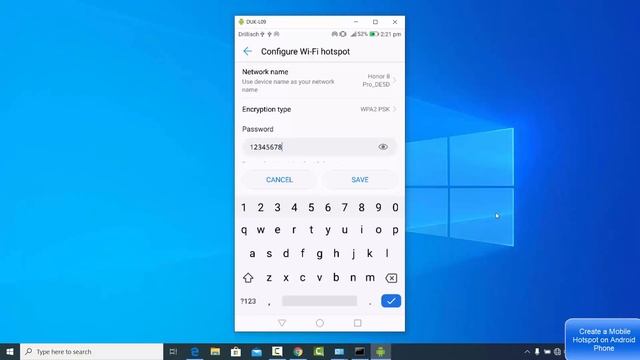
Task: Tap the letter a key
Action: click(x=252, y=253)
